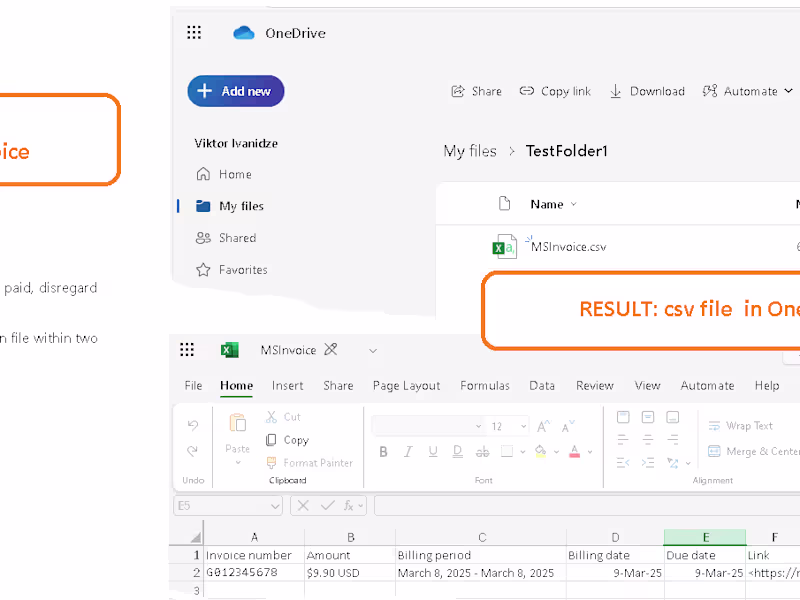
Task: Click the Excel logo icon
Action: click(230, 350)
